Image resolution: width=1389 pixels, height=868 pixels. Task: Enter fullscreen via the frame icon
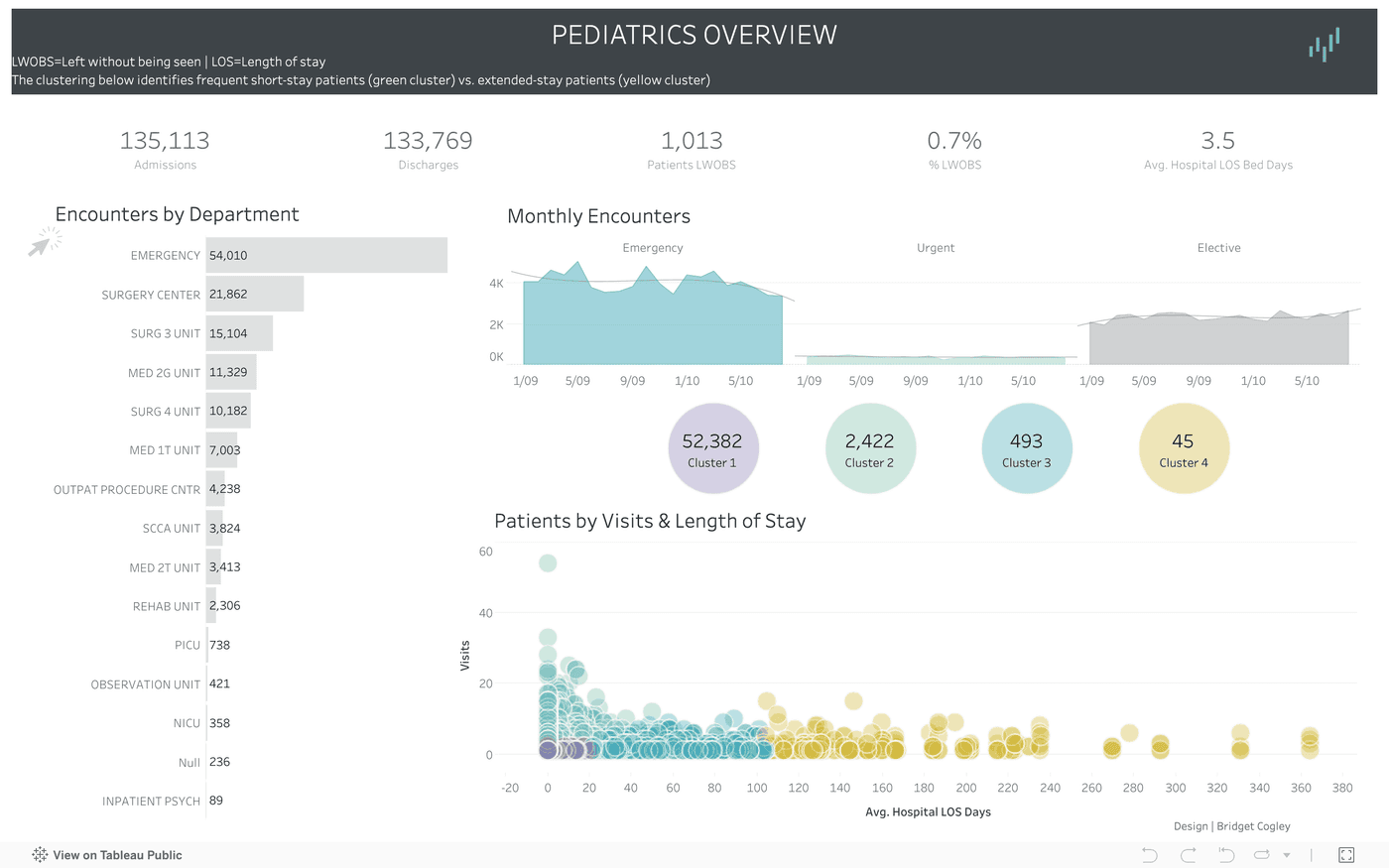1346,854
